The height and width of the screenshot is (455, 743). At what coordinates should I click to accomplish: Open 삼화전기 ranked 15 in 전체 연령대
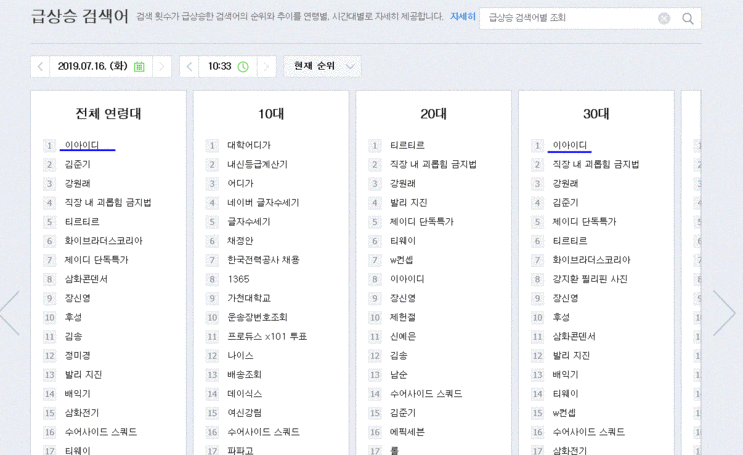82,413
